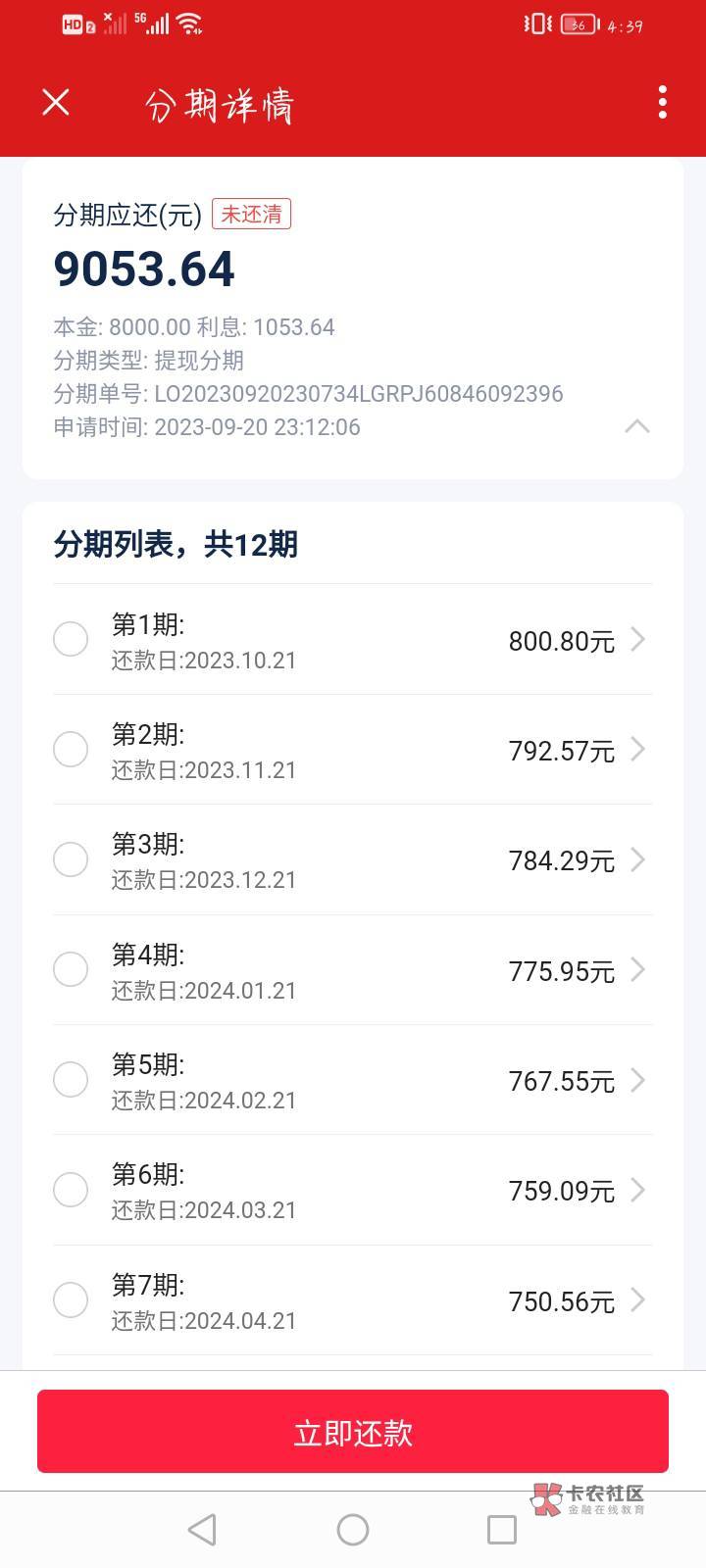Tap the Android back navigation icon
The width and height of the screenshot is (706, 1568).
pos(202,1529)
